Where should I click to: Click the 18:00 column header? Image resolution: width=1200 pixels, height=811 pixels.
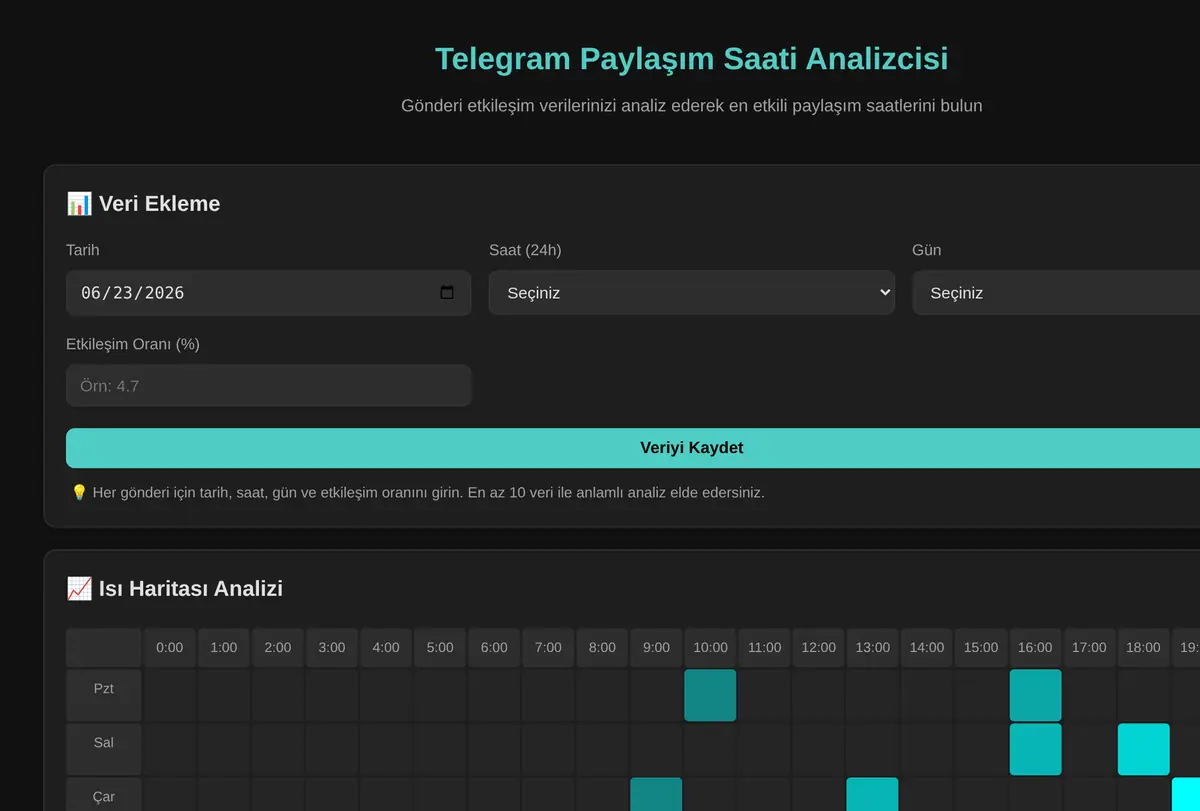[x=1143, y=648]
